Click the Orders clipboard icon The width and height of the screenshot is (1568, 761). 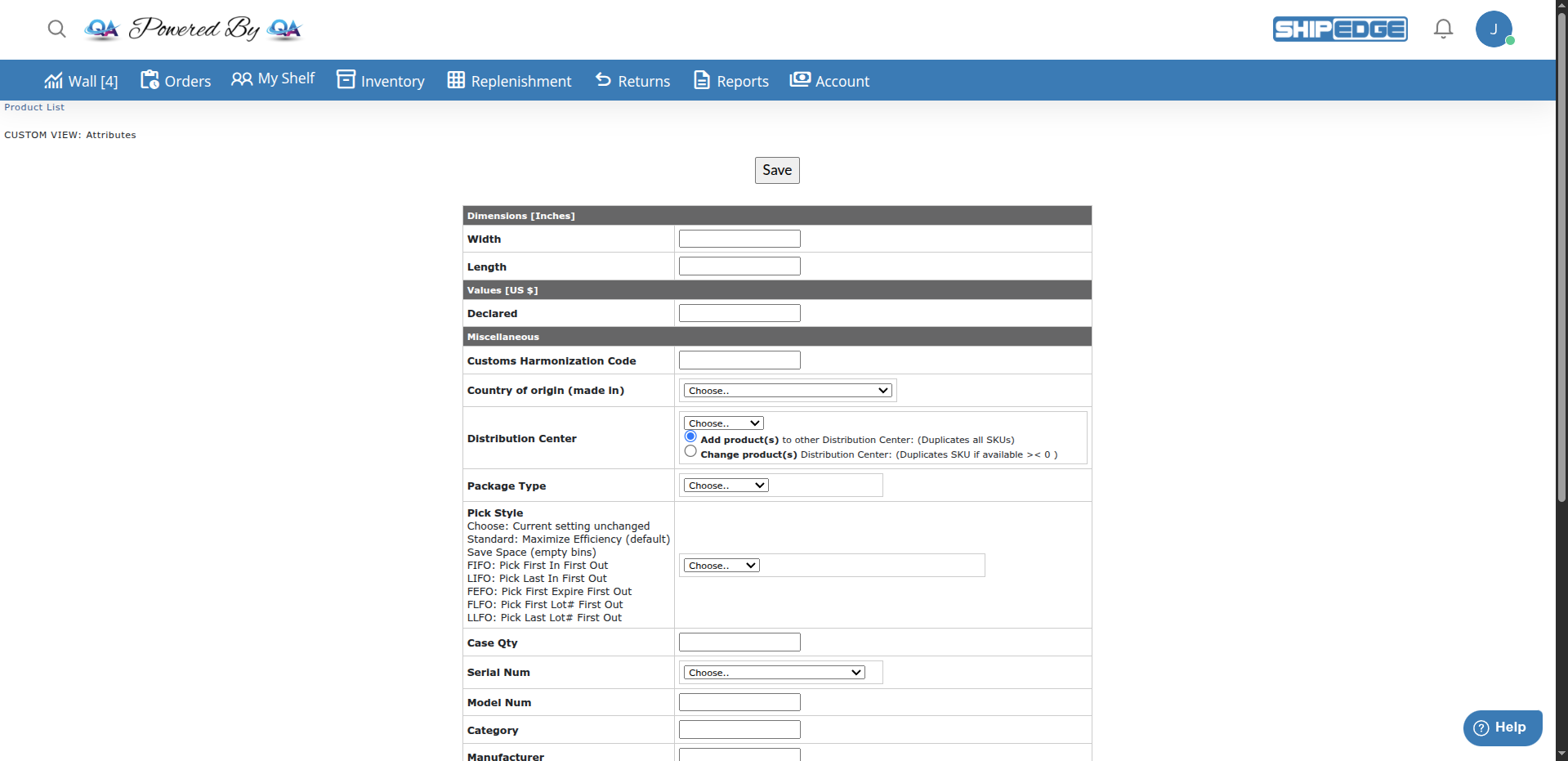tap(150, 80)
